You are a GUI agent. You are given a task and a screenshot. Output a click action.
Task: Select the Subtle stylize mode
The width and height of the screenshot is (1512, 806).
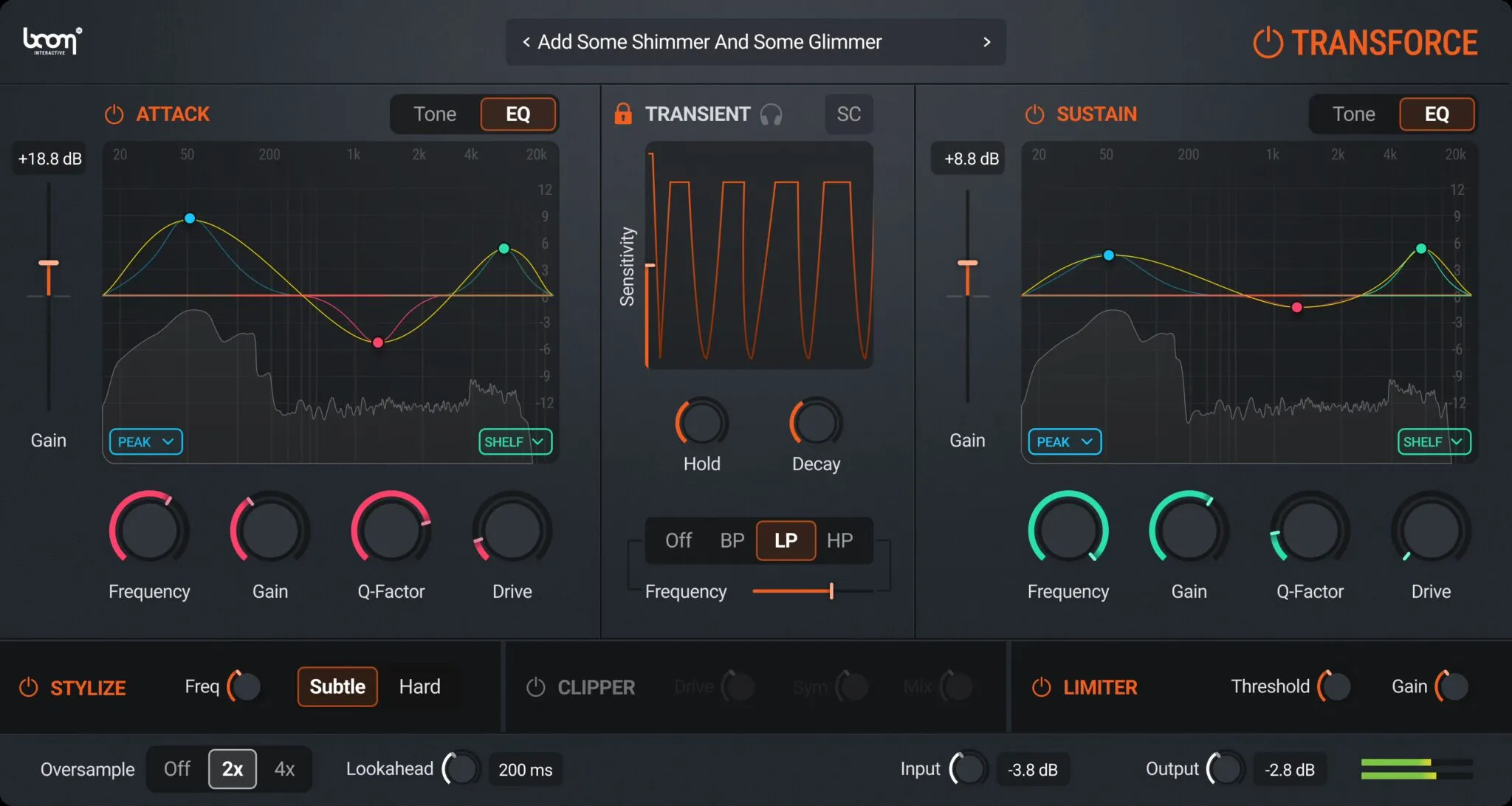pyautogui.click(x=337, y=686)
